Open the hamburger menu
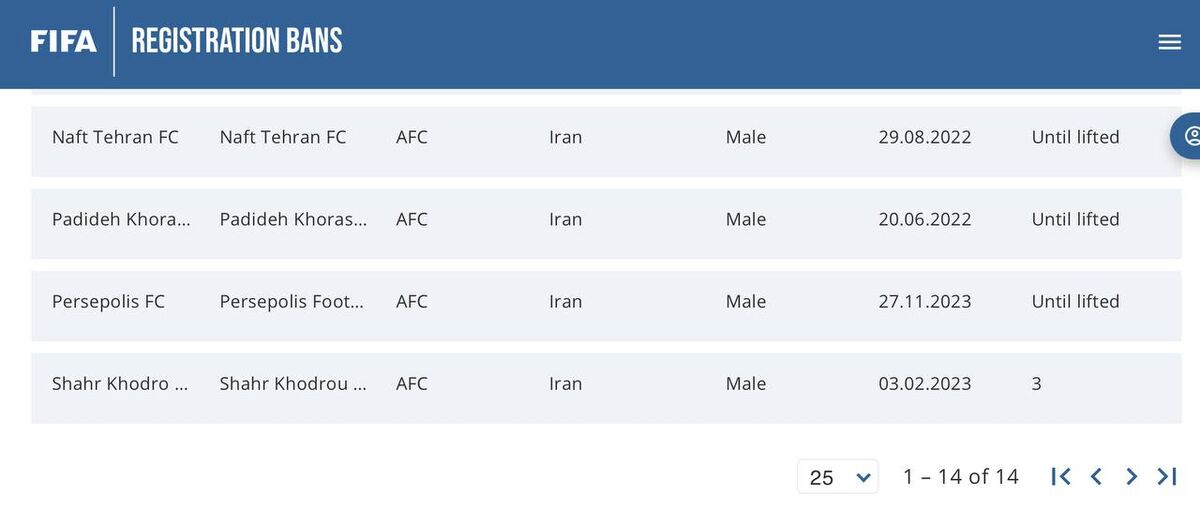The image size is (1200, 511). tap(1169, 42)
